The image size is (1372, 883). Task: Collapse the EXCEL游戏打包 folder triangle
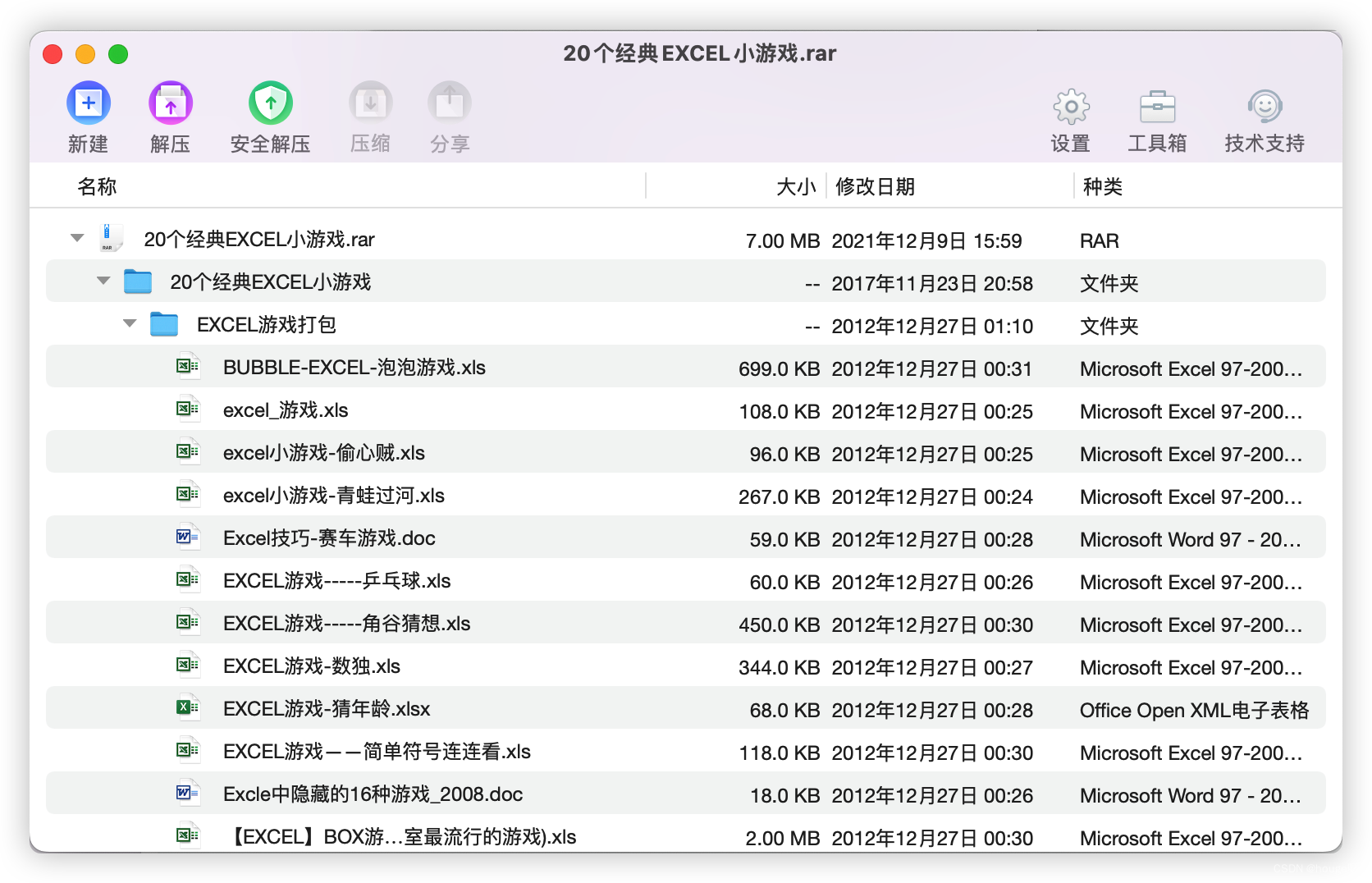click(x=130, y=323)
